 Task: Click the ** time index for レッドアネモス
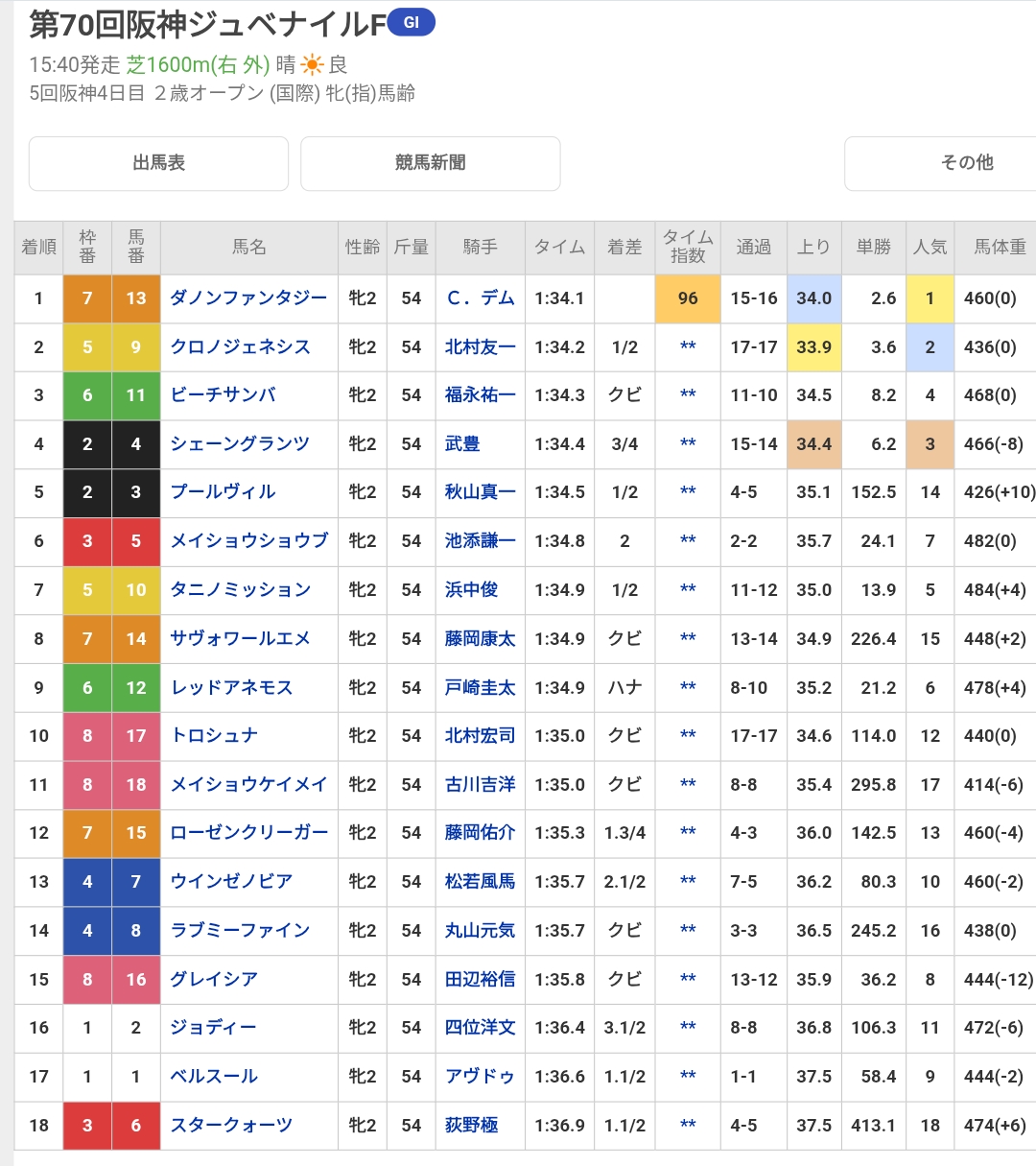pyautogui.click(x=688, y=688)
